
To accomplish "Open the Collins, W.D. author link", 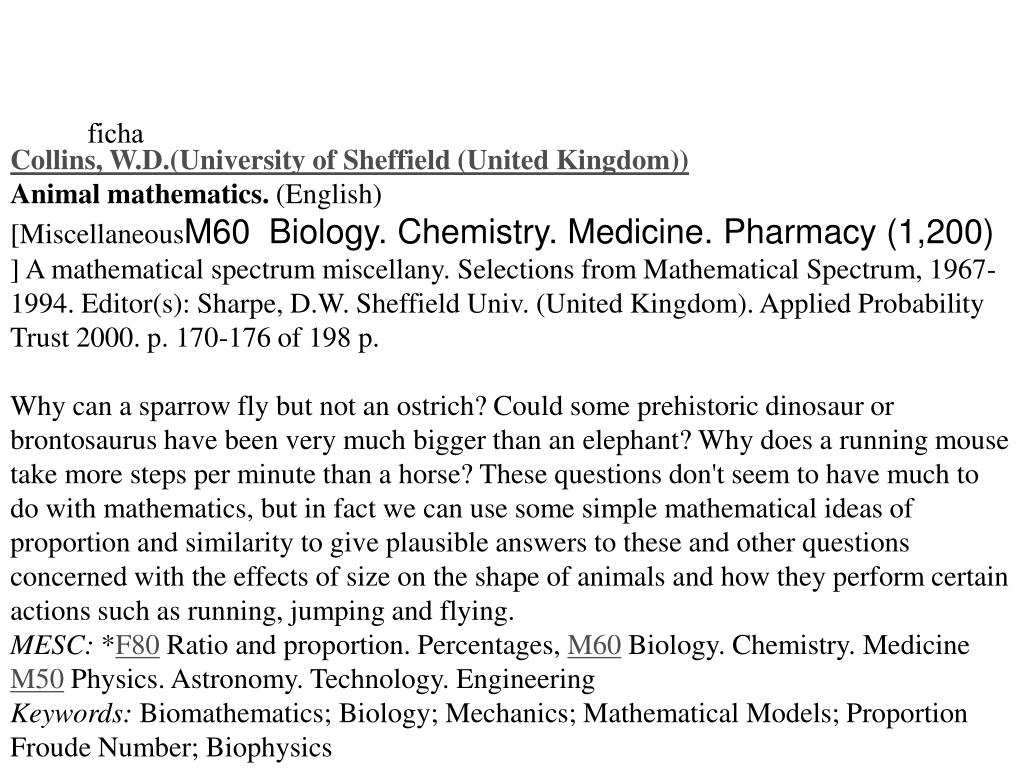I will coord(349,161).
